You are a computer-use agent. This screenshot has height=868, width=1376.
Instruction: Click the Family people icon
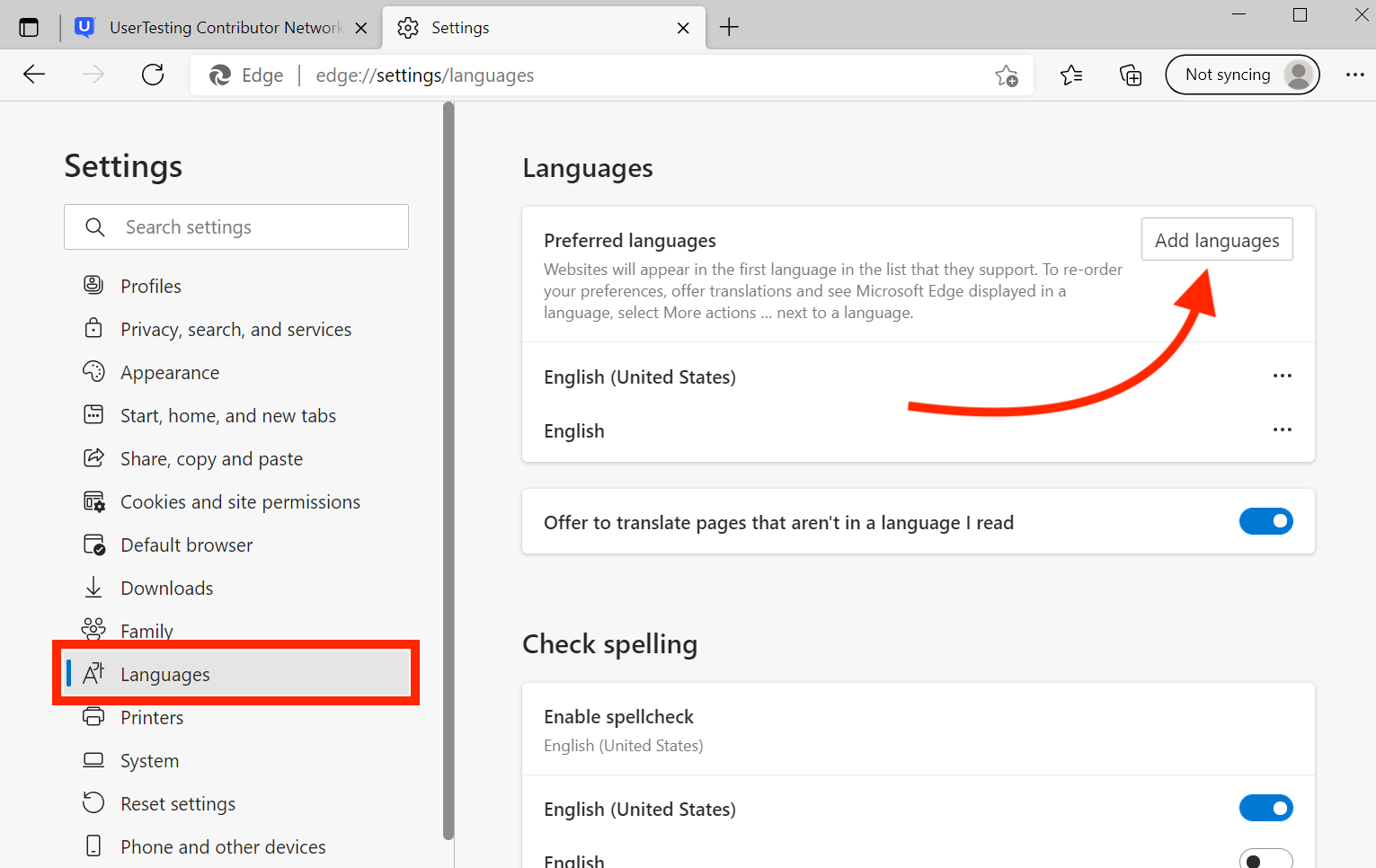pos(93,628)
